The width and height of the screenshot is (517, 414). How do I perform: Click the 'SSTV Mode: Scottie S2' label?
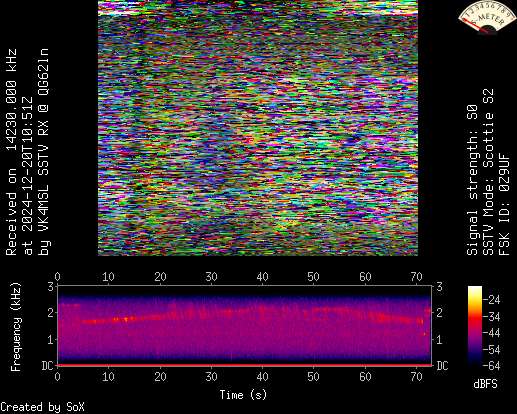[x=488, y=172]
